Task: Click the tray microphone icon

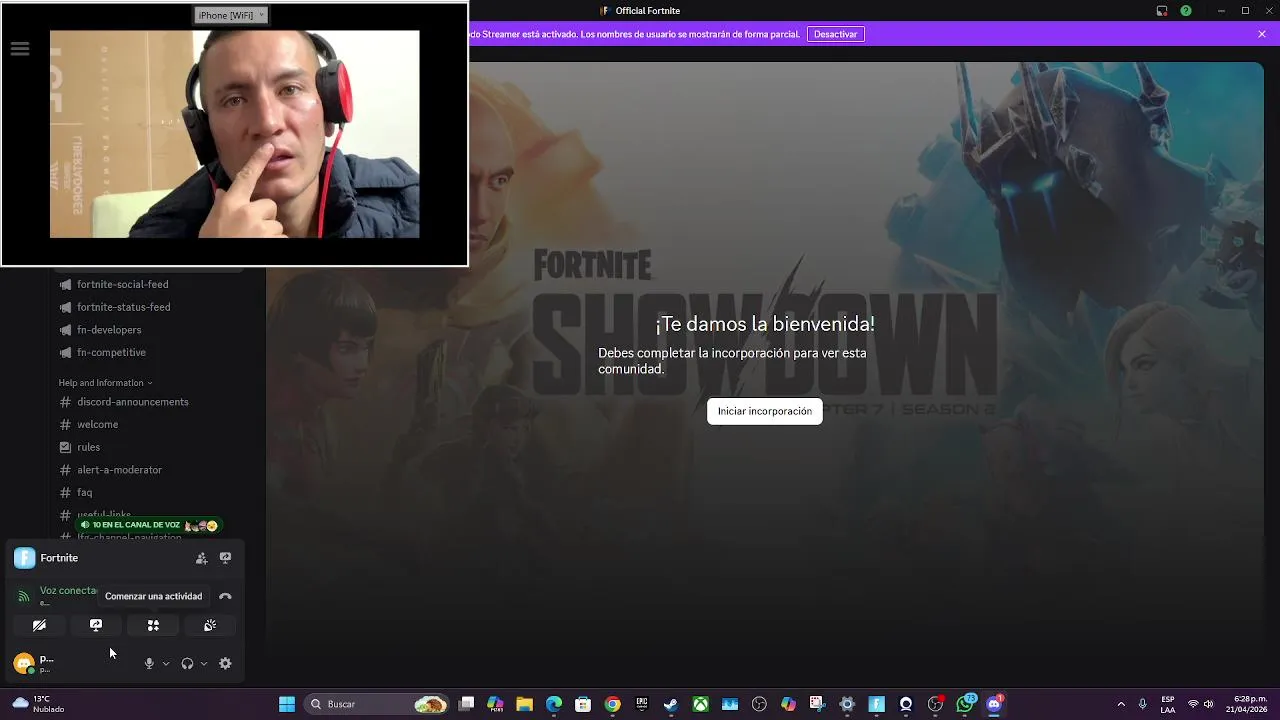Action: point(1143,704)
